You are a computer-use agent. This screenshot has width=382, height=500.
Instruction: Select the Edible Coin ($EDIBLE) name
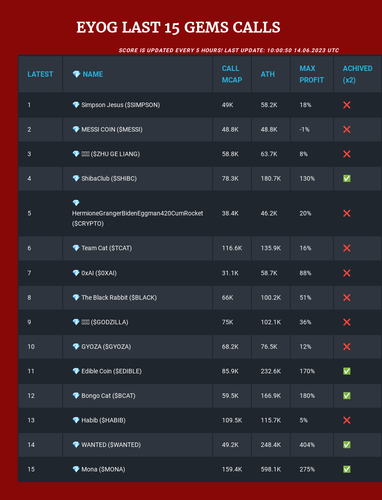pos(112,371)
